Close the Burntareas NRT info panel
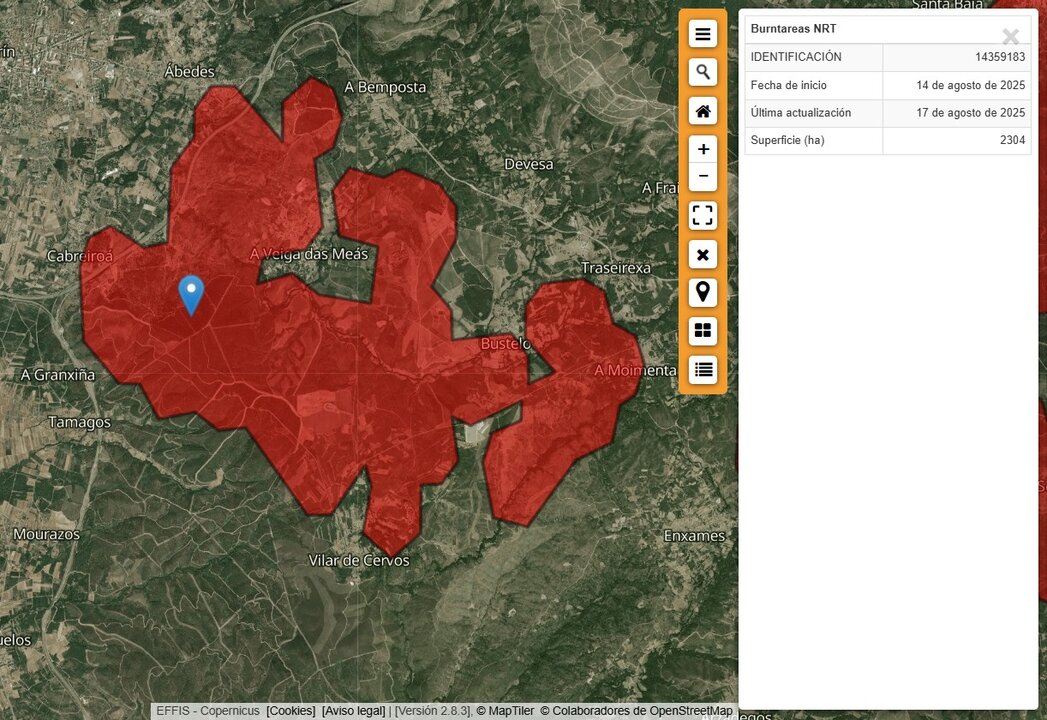The width and height of the screenshot is (1047, 720). click(x=1010, y=36)
